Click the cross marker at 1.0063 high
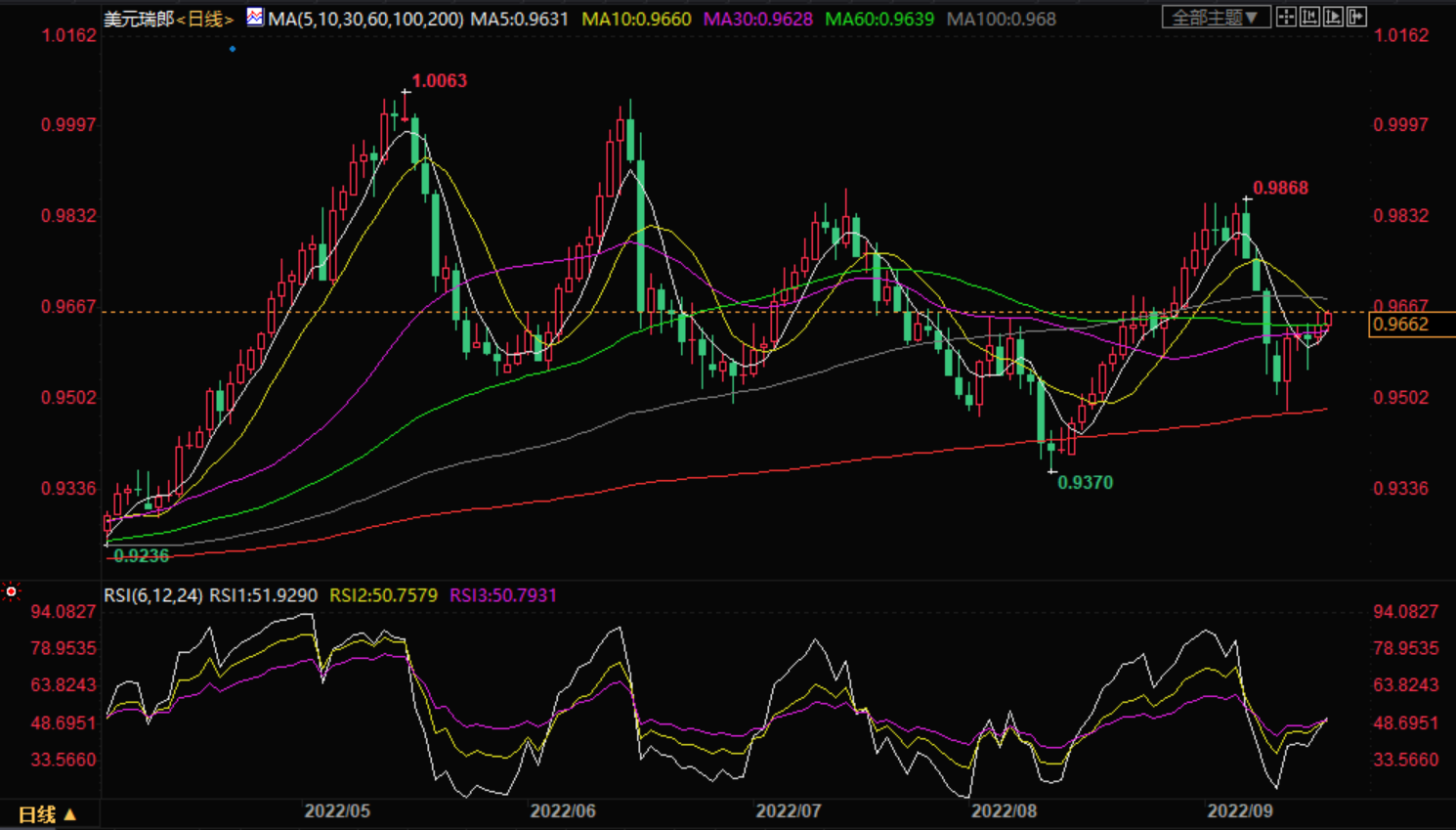This screenshot has width=1456, height=830. [x=406, y=92]
